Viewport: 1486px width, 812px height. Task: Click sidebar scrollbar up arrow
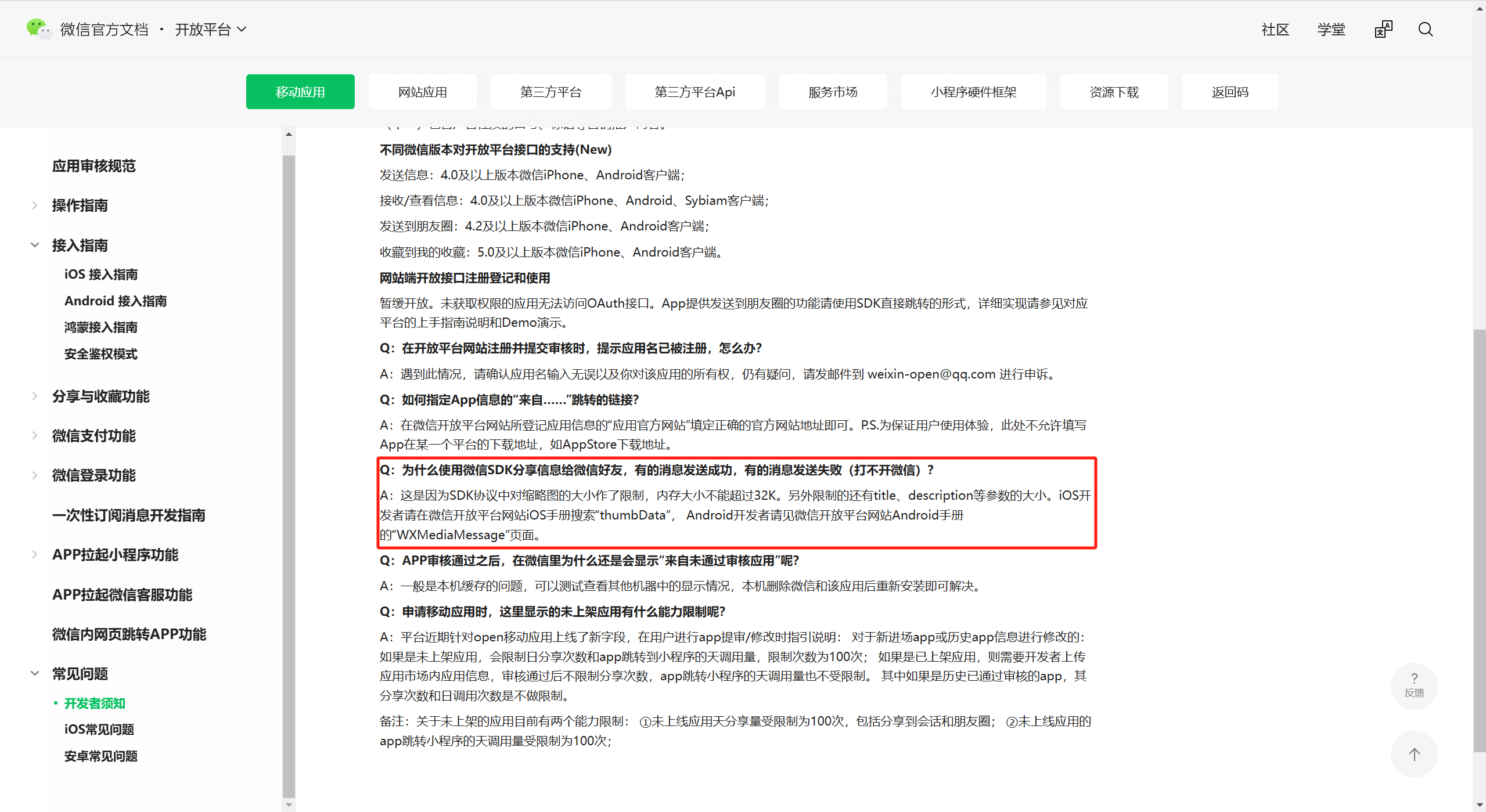click(x=289, y=134)
